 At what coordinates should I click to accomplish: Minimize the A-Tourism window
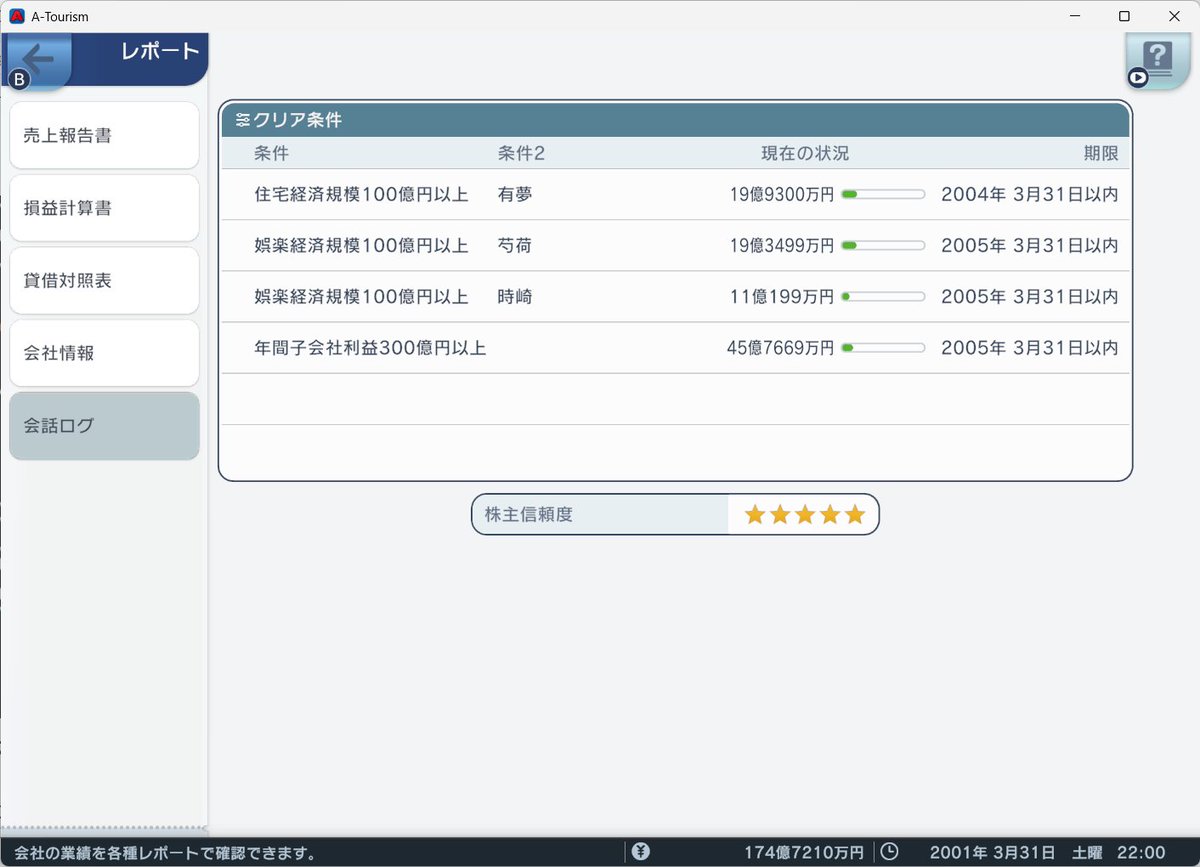click(x=1075, y=16)
